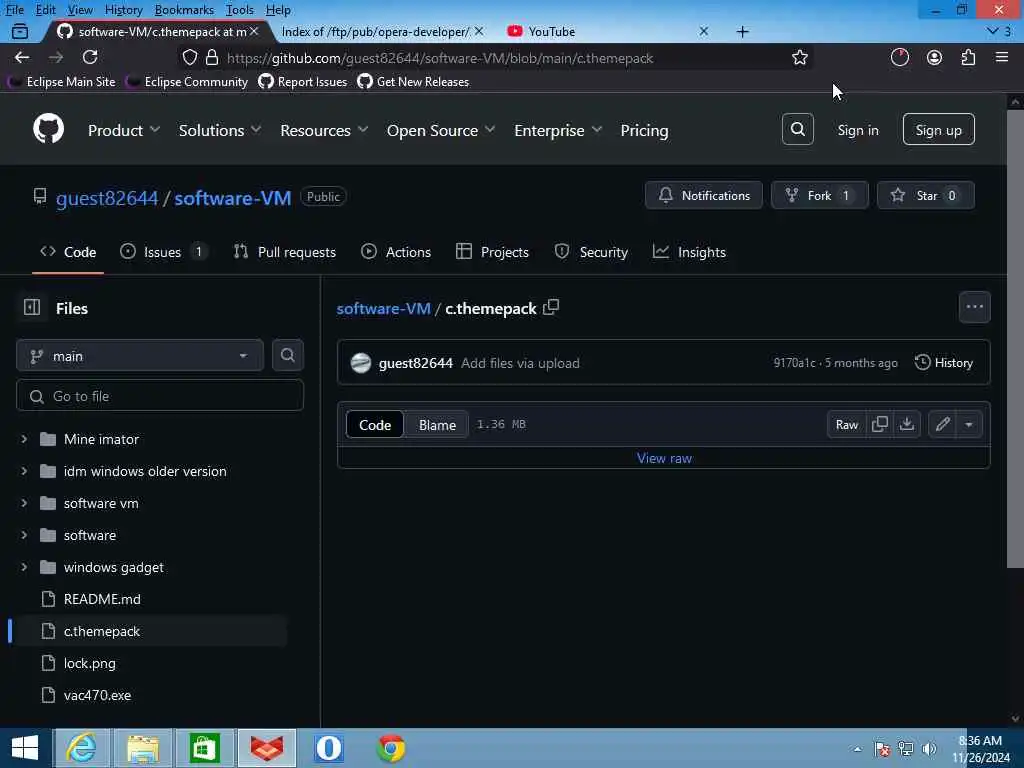Open Firefox hamburger application menu
This screenshot has height=768, width=1024.
[x=1002, y=57]
